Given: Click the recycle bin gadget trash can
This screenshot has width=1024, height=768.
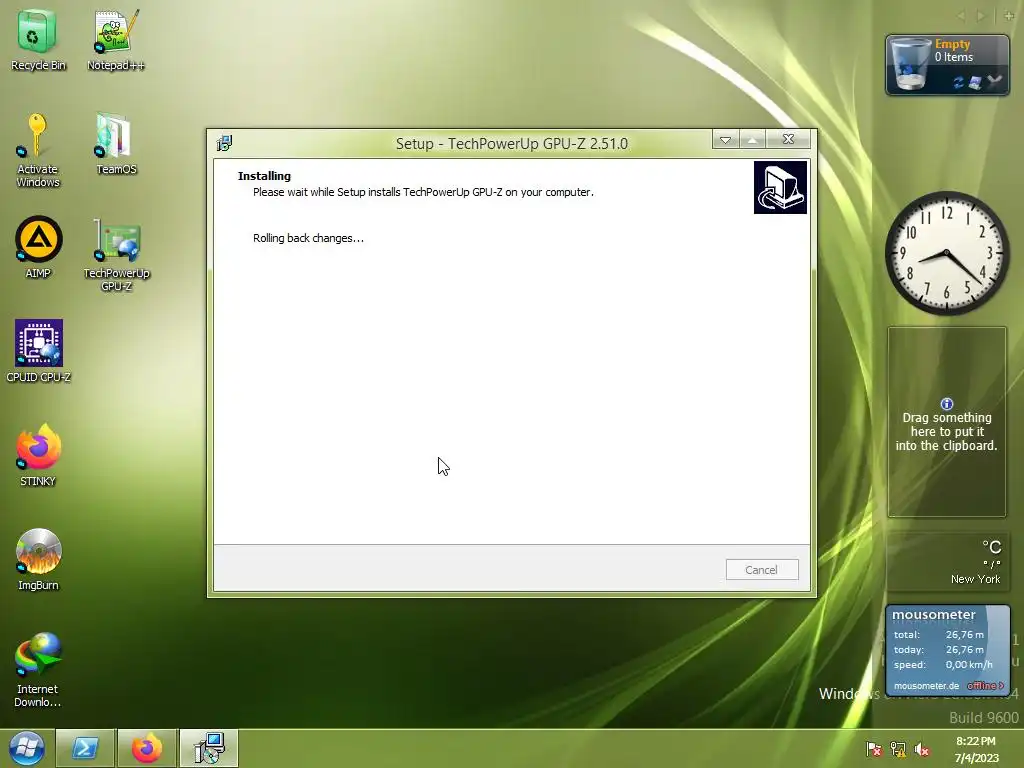Looking at the screenshot, I should coord(910,63).
